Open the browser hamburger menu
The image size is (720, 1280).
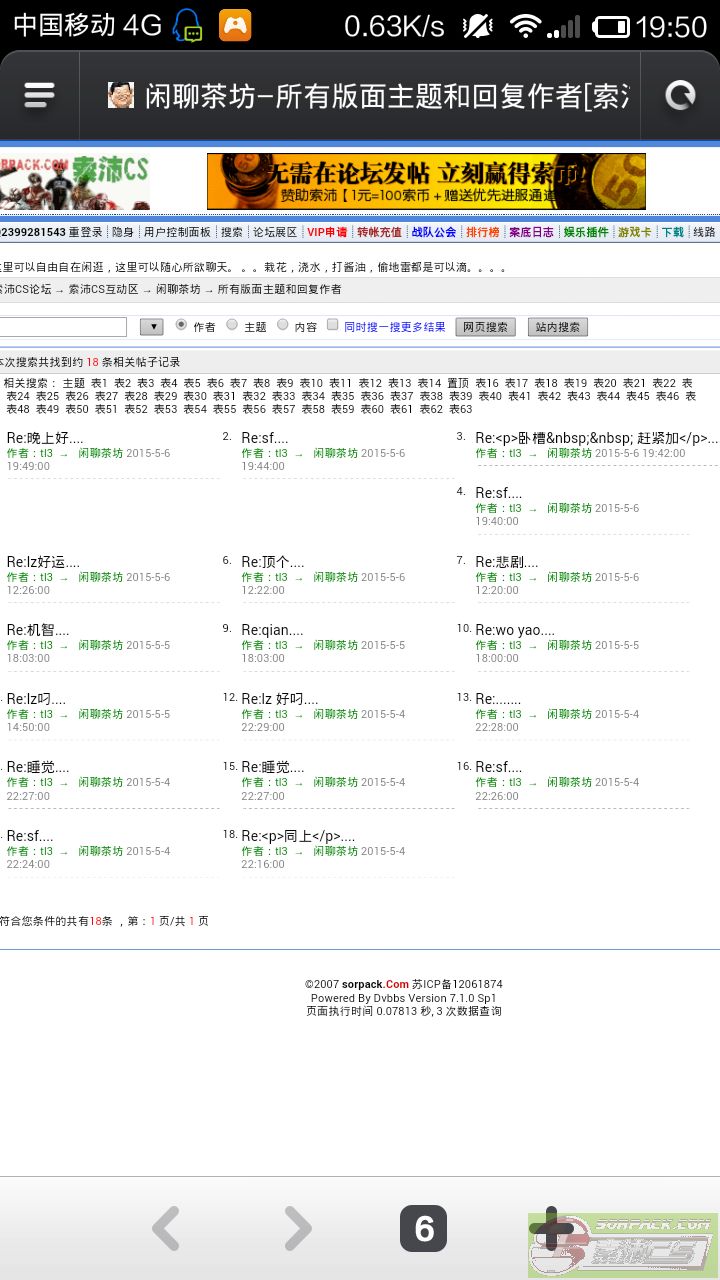click(x=39, y=95)
